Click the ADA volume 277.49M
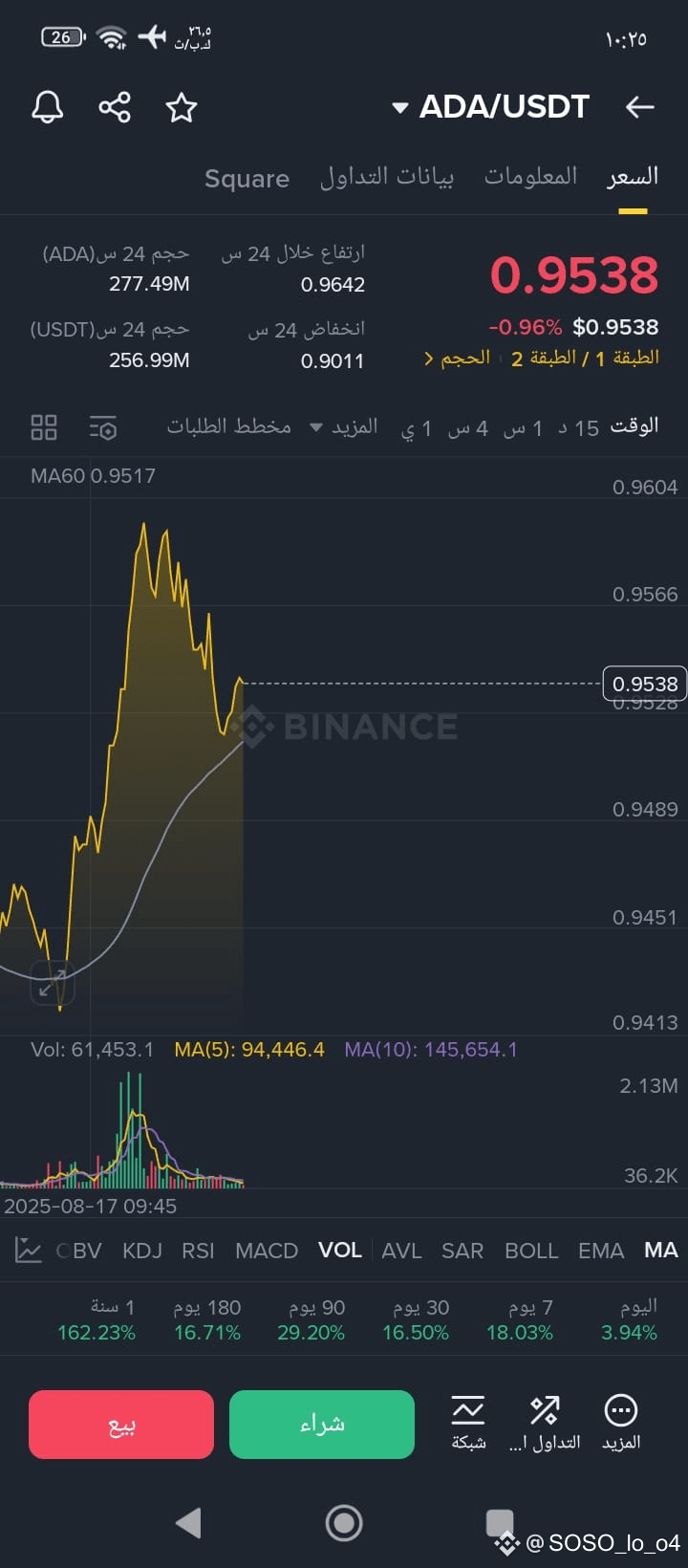 tap(149, 284)
